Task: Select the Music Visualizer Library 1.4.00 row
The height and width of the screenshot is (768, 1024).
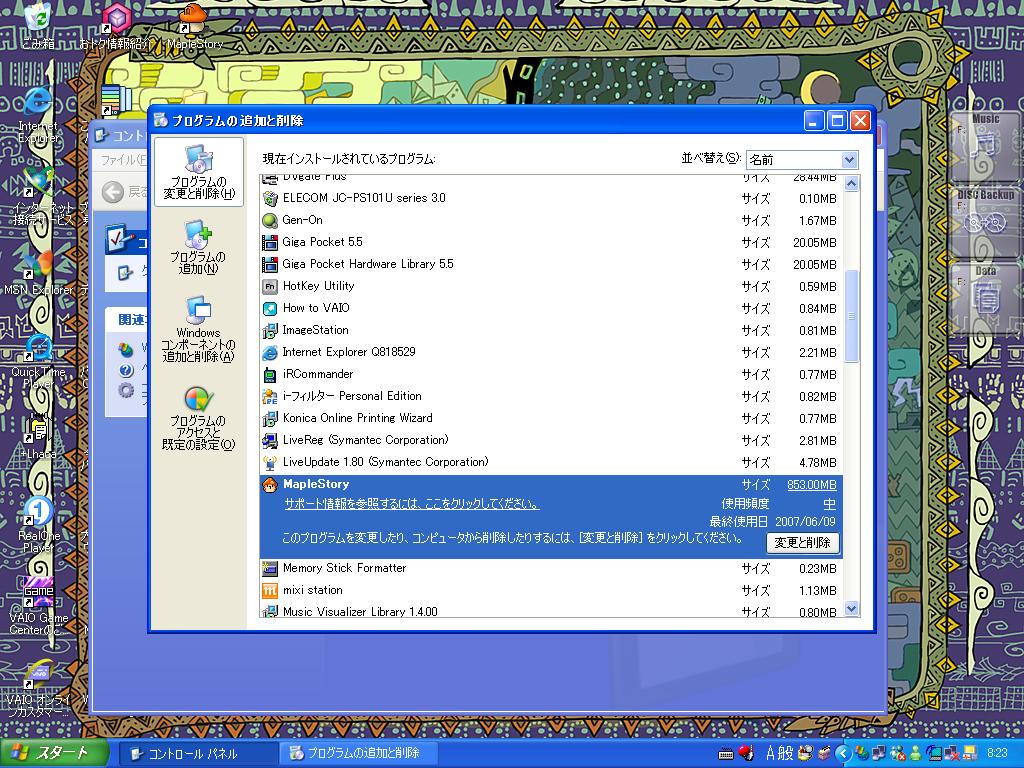Action: coord(551,612)
